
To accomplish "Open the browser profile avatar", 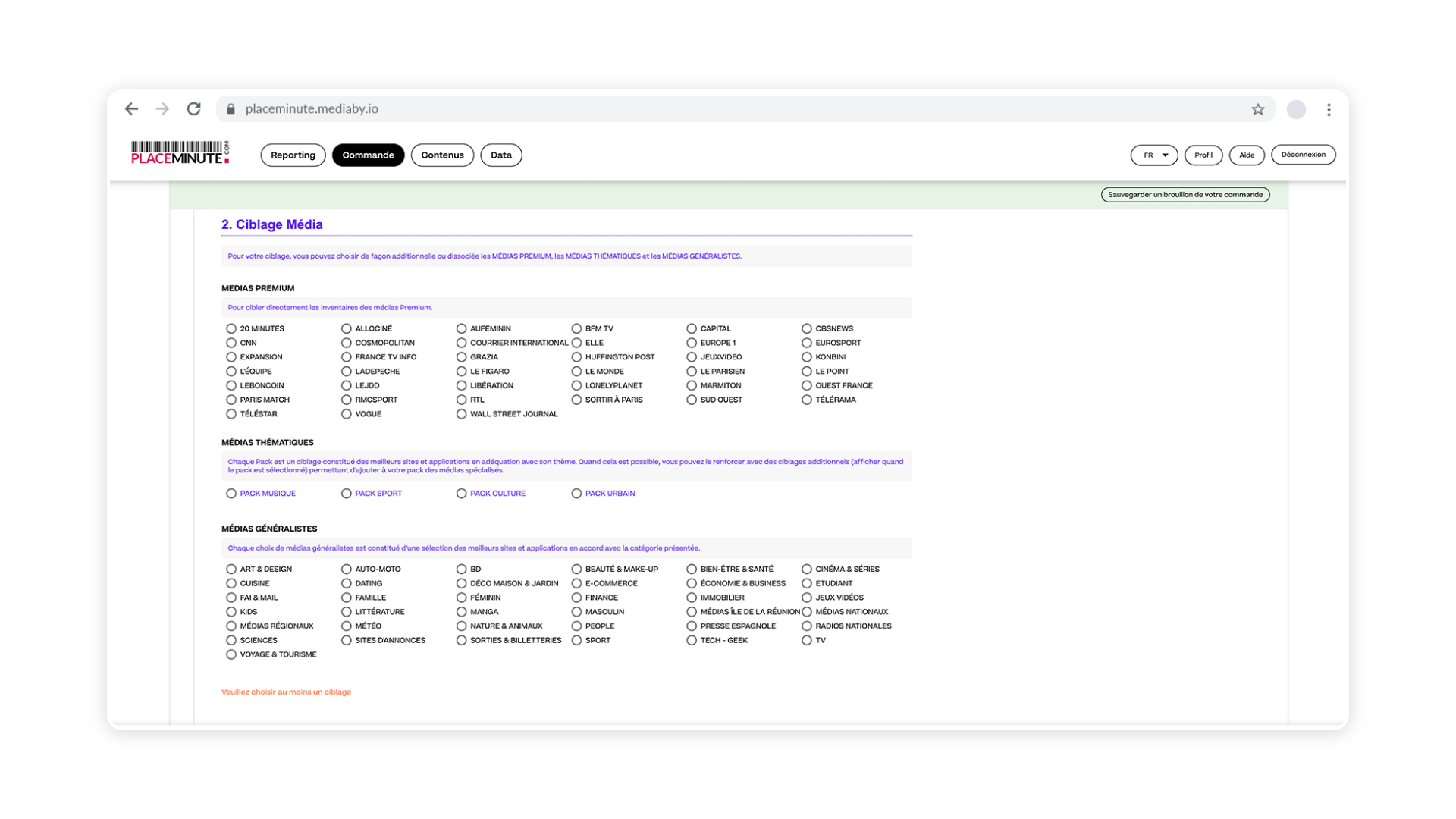I will 1296,109.
